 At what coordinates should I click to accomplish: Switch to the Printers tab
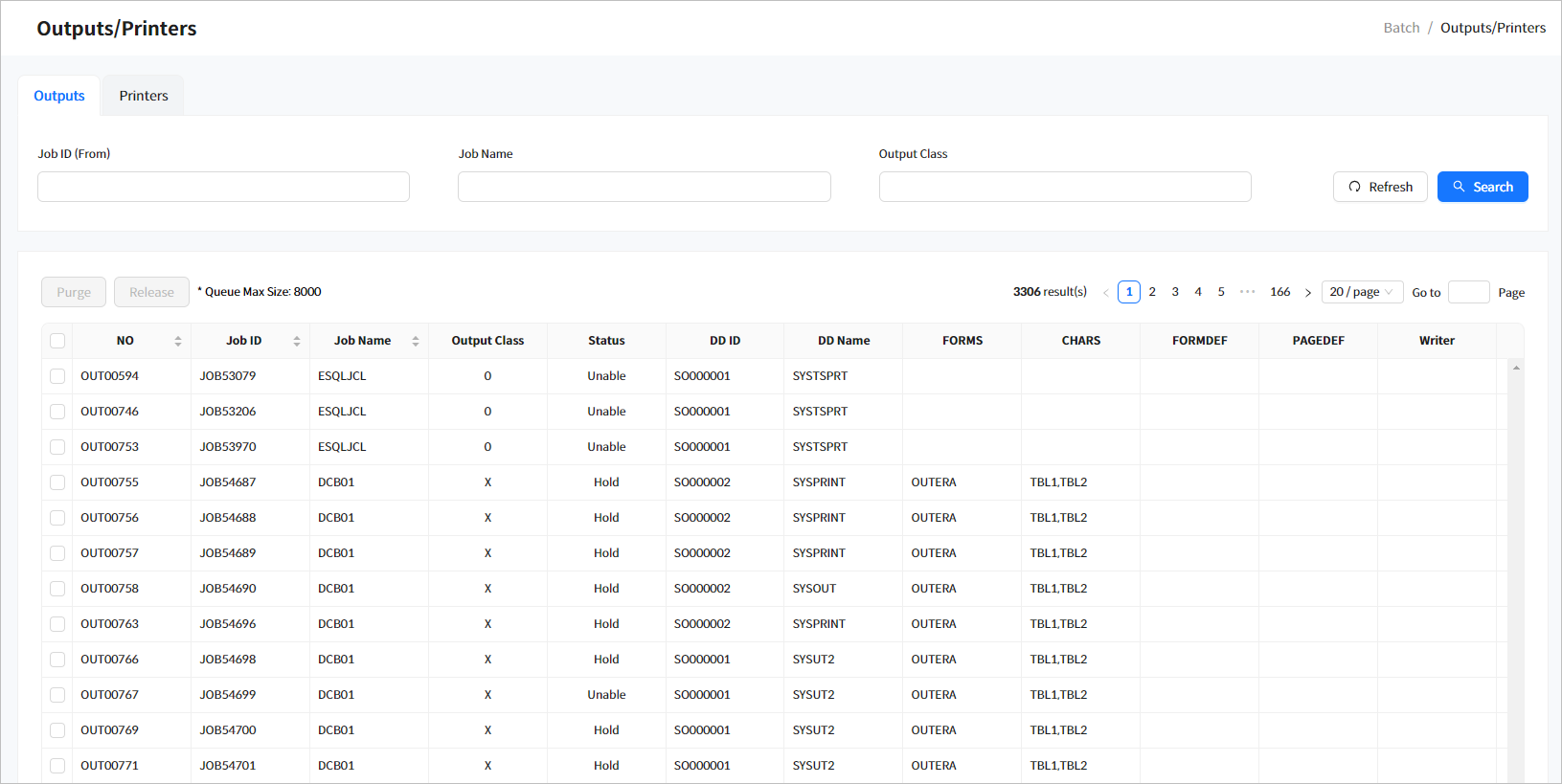(144, 96)
